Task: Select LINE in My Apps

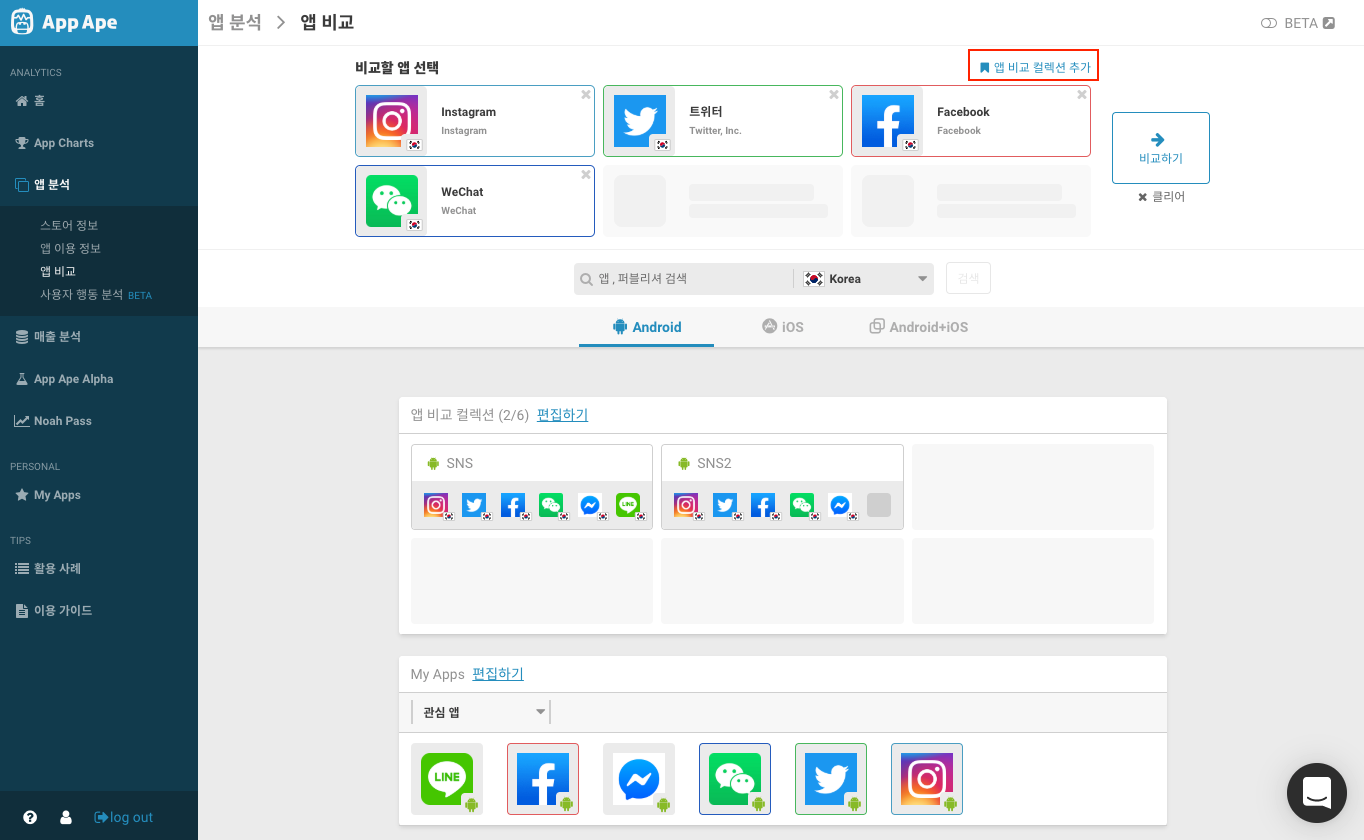Action: [x=447, y=779]
